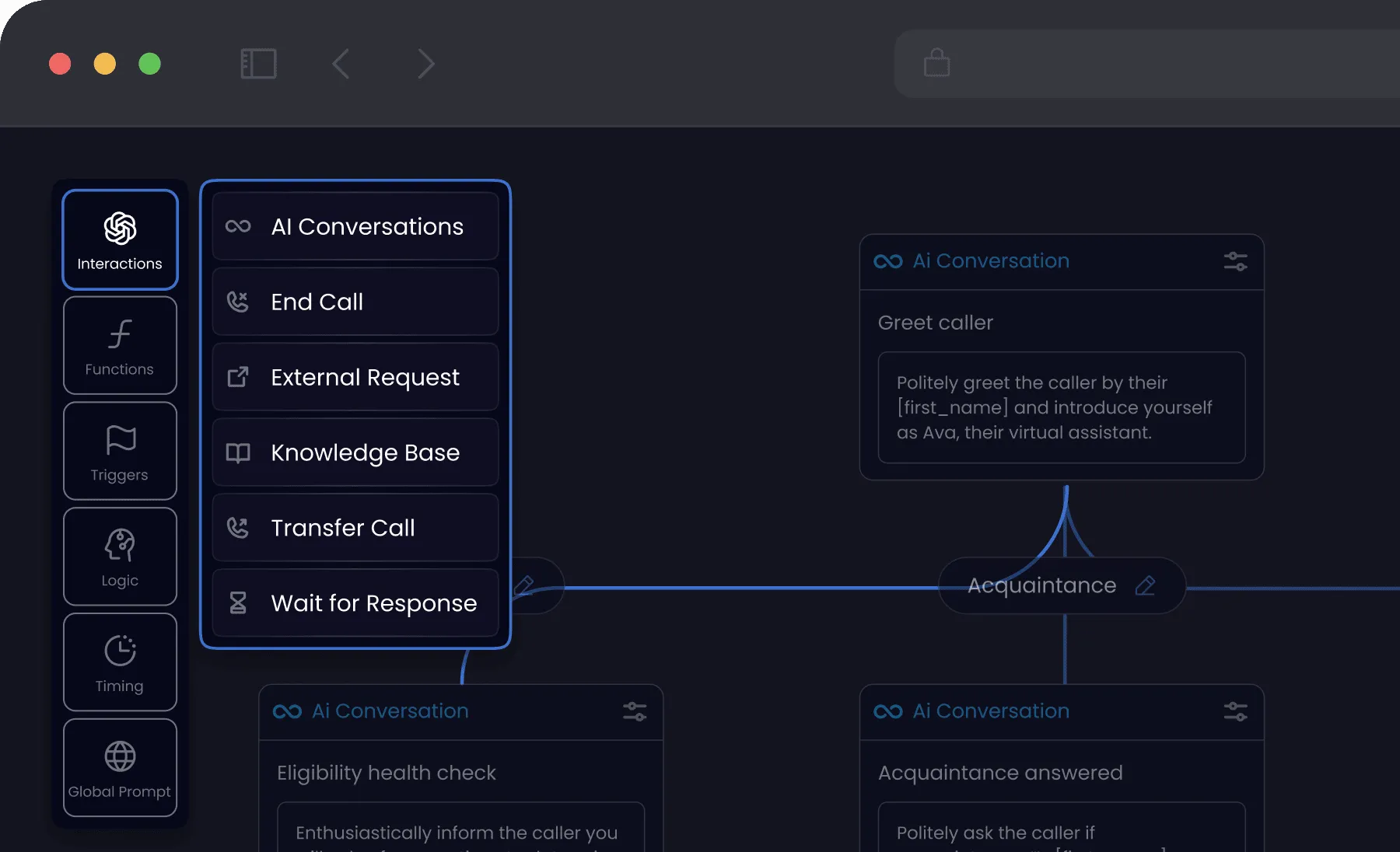This screenshot has width=1400, height=852.
Task: Edit the Acquaintance answered prompt box
Action: (1062, 827)
